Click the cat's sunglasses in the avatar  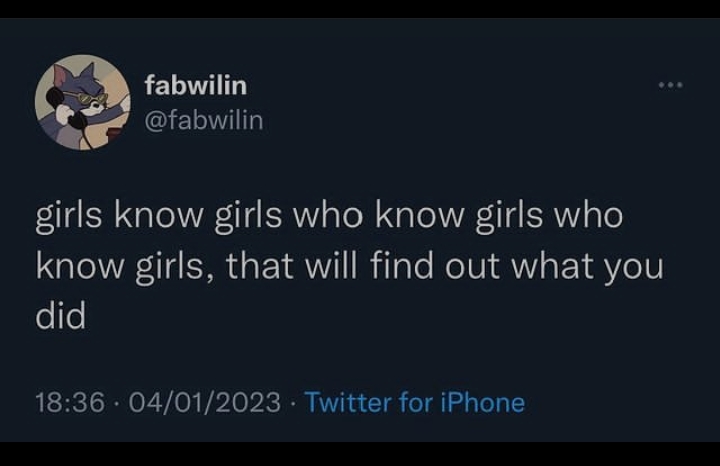tap(91, 99)
